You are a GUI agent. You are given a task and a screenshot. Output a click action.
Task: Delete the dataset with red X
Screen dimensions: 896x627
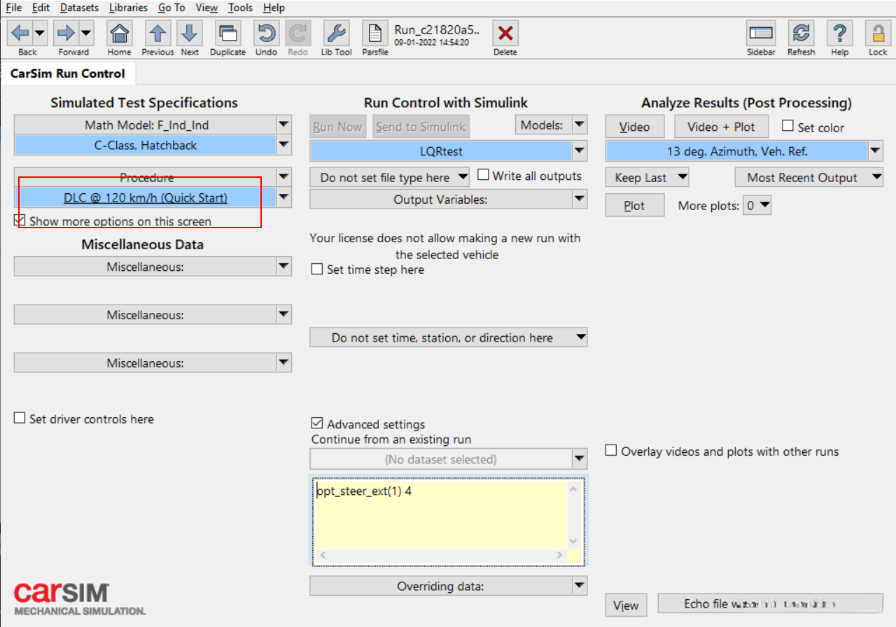(505, 33)
